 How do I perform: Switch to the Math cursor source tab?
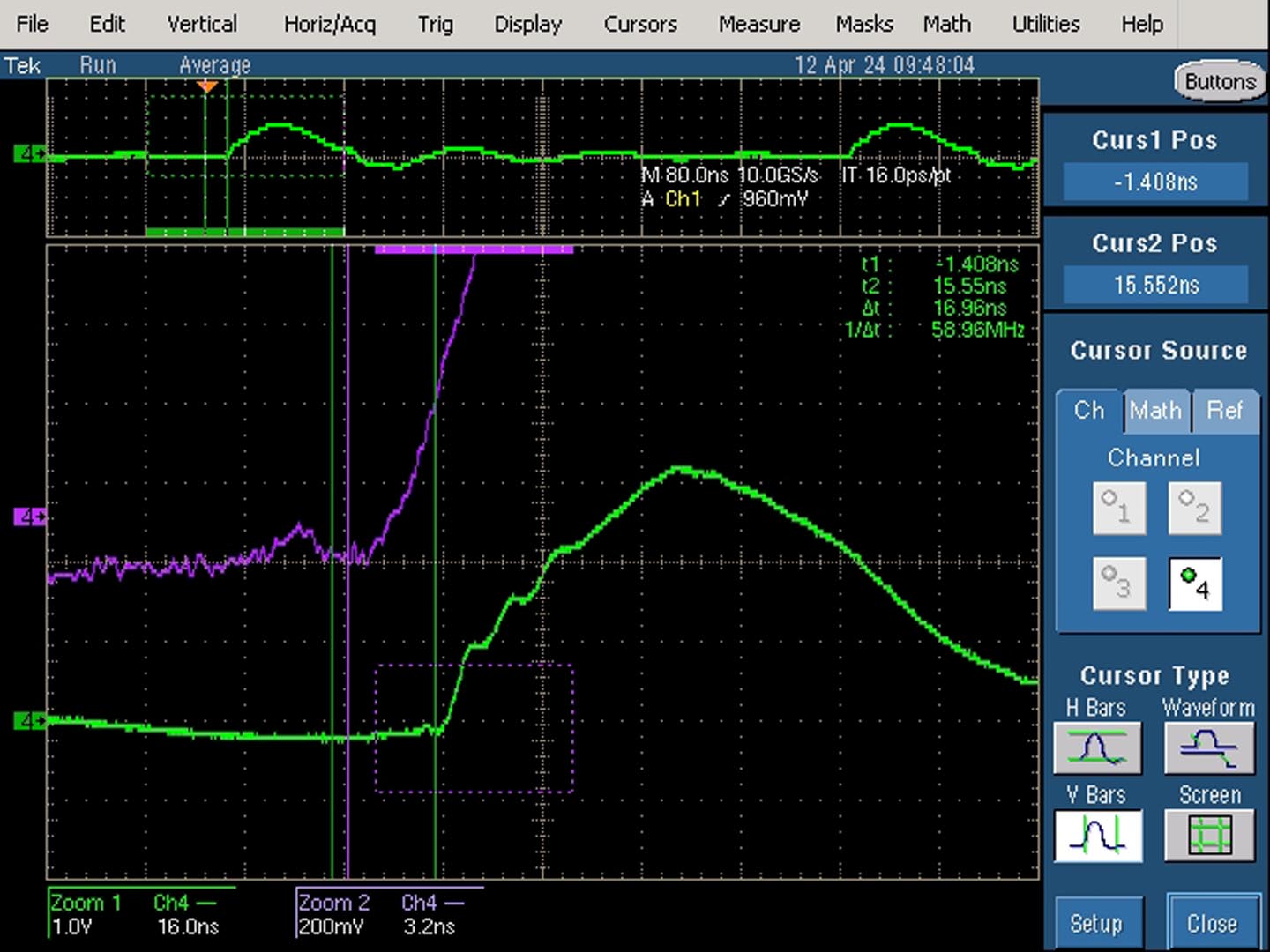tap(1155, 411)
